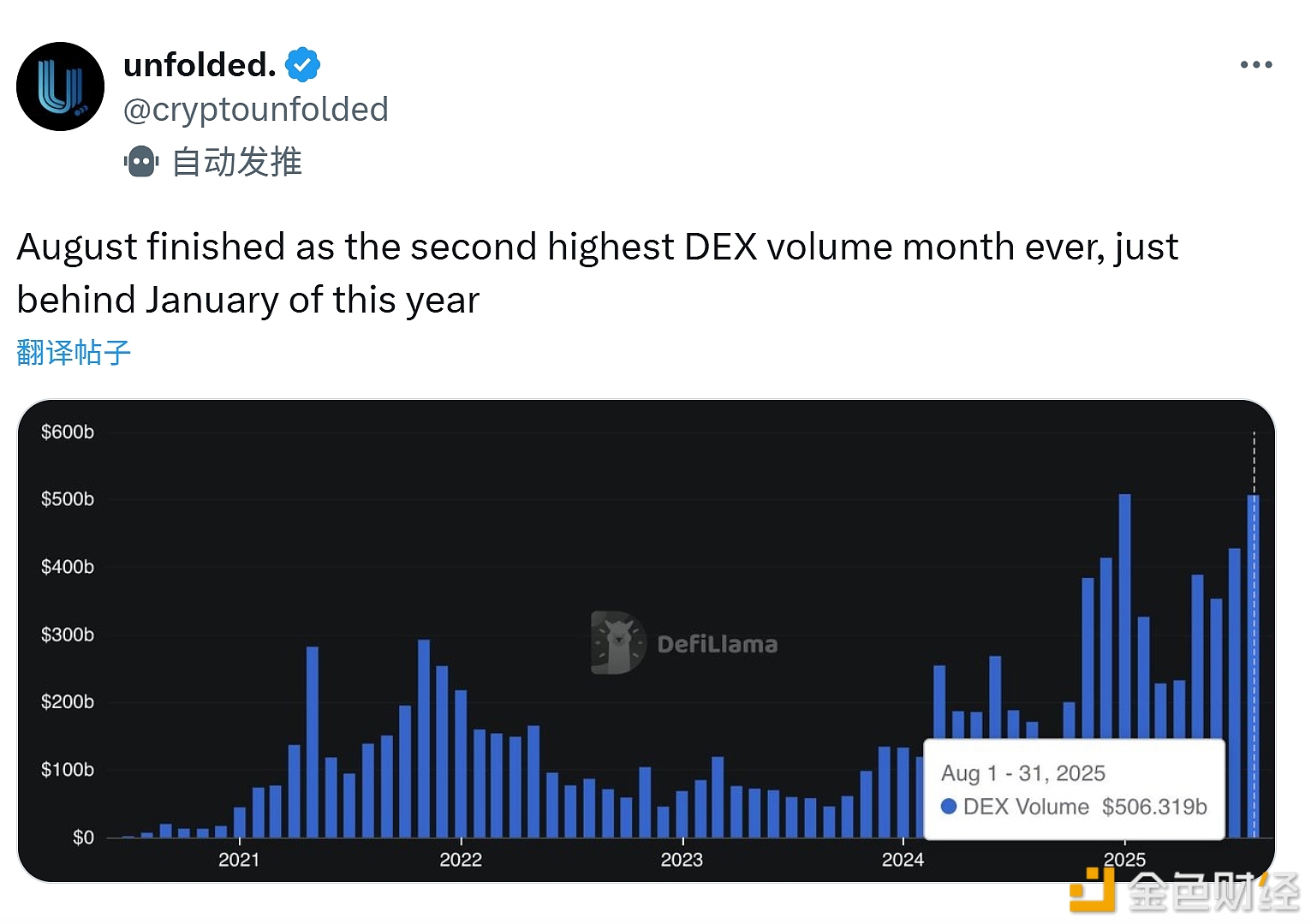Click the Aug 1 - 31, 2025 tooltip date
Image resolution: width=1311 pixels, height=924 pixels.
(1023, 773)
